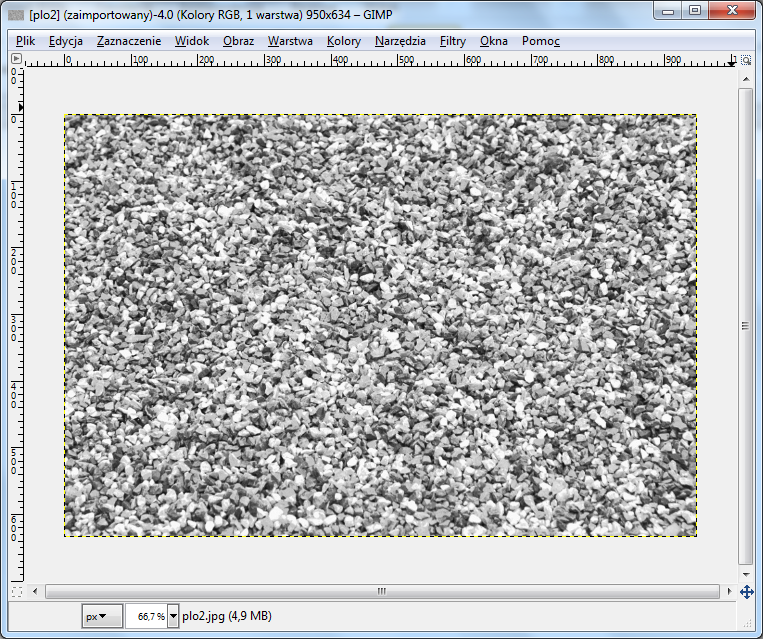Click the vertical scrollbar thumb
Screen dimensions: 763x639
[x=745, y=326]
